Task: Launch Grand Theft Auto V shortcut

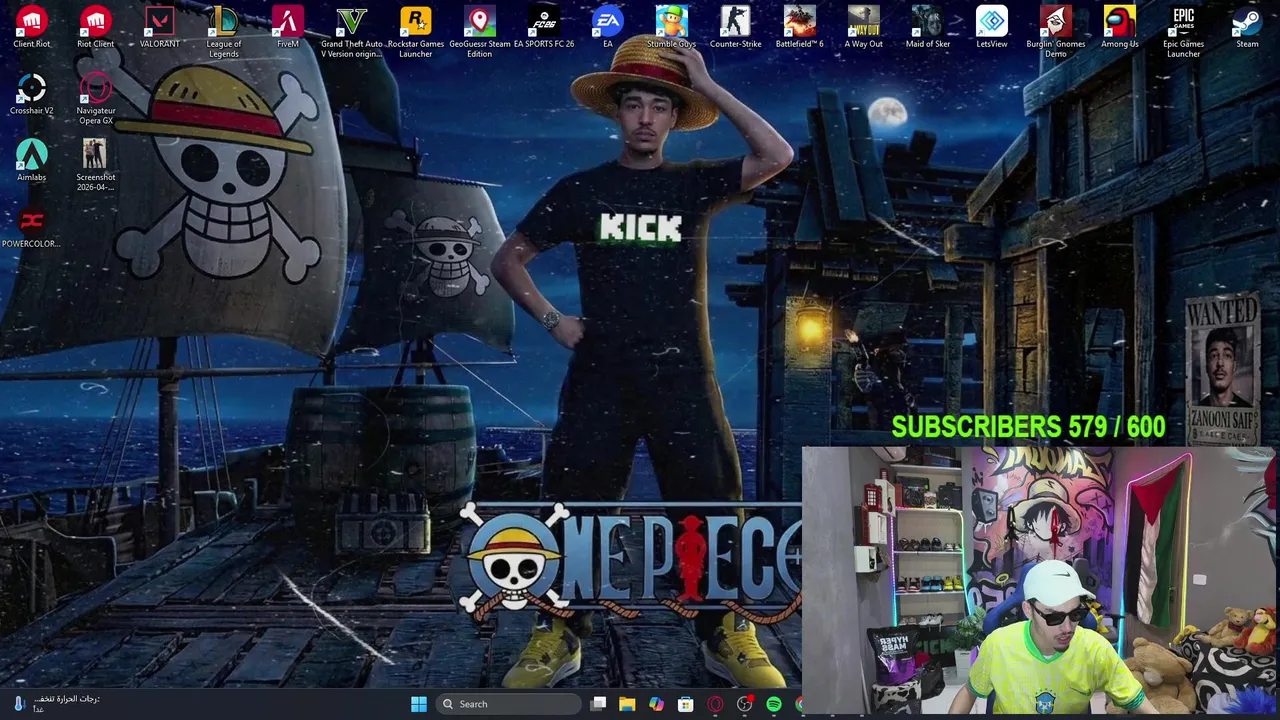Action: point(352,33)
